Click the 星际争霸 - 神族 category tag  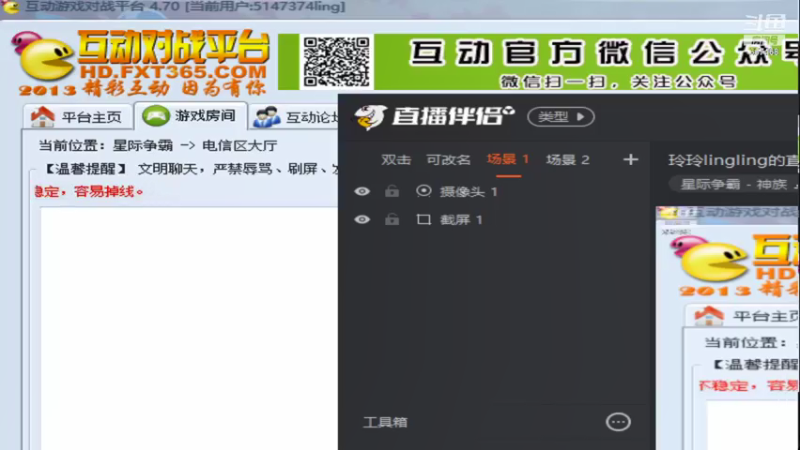[x=735, y=184]
